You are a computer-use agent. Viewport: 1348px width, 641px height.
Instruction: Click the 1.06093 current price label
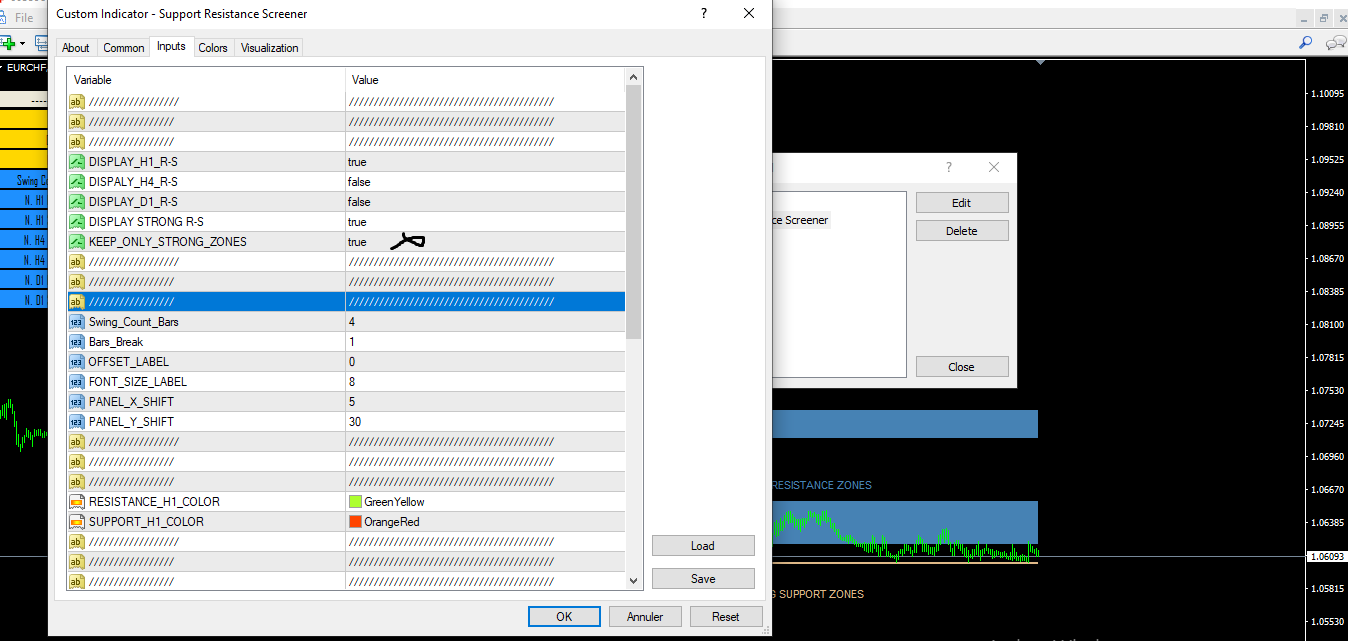1327,556
